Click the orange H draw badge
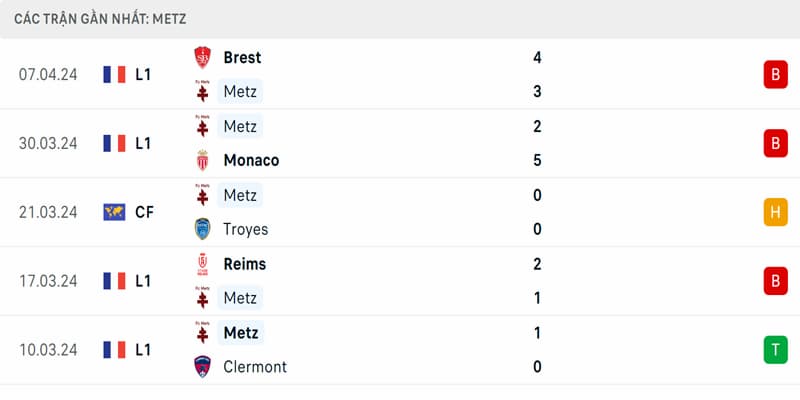800x400 pixels. 776,212
